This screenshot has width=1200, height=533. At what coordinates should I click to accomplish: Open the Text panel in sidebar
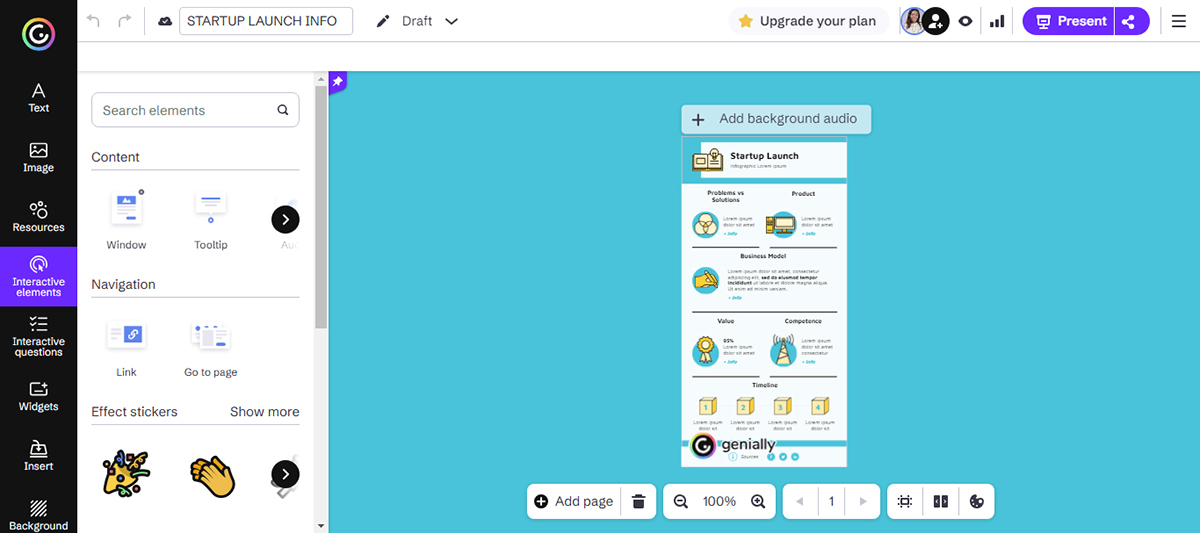pos(38,97)
